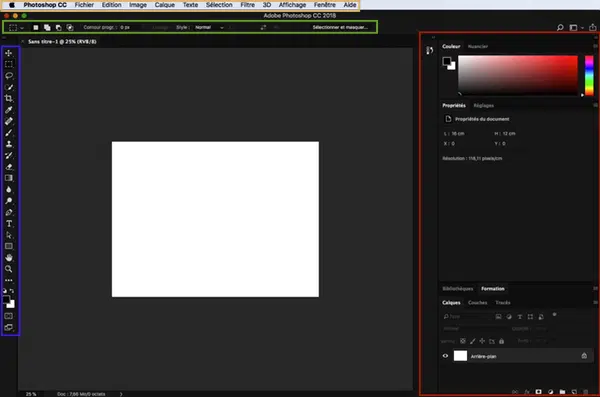Click the Arrière-plan layer thumbnail
Viewport: 600px width, 397px height.
[460, 356]
